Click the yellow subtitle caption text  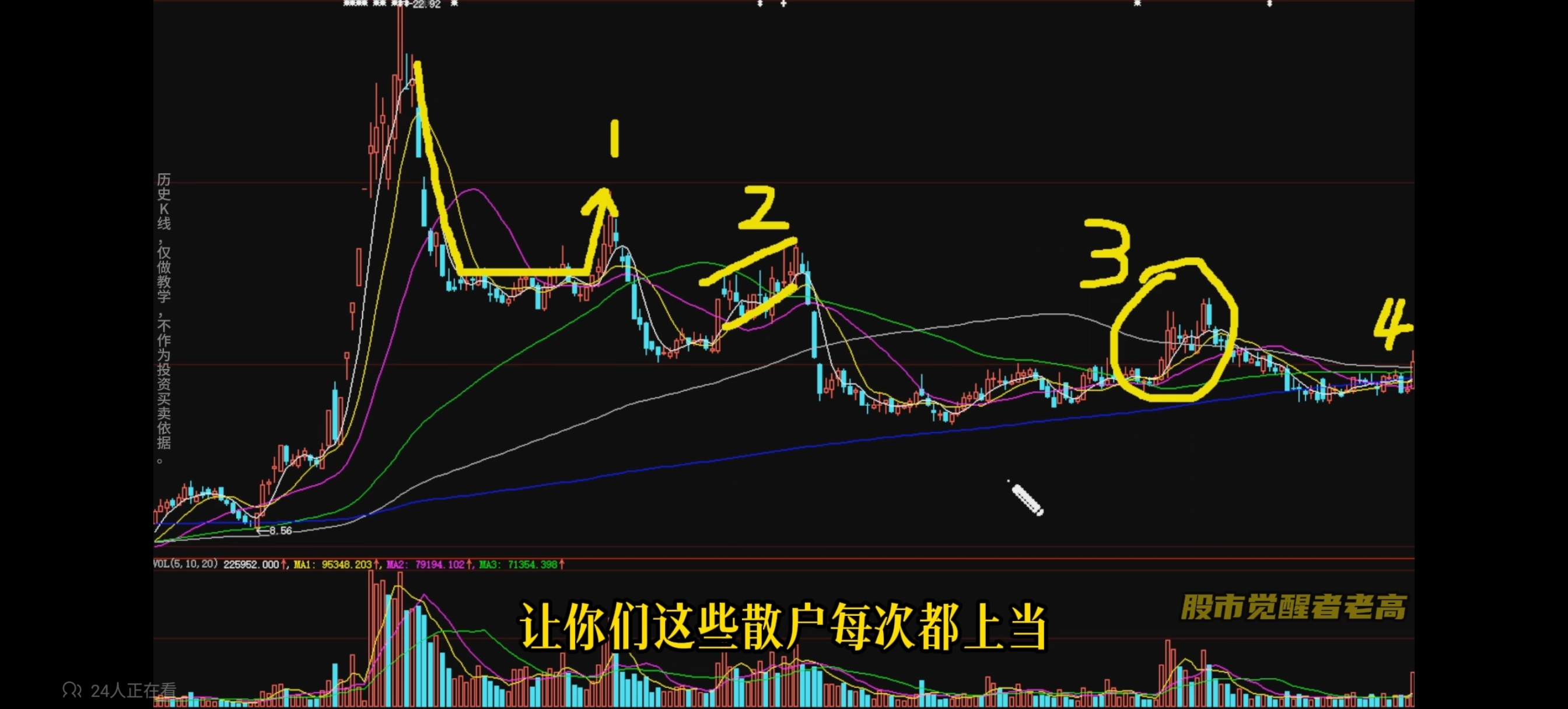pyautogui.click(x=783, y=627)
